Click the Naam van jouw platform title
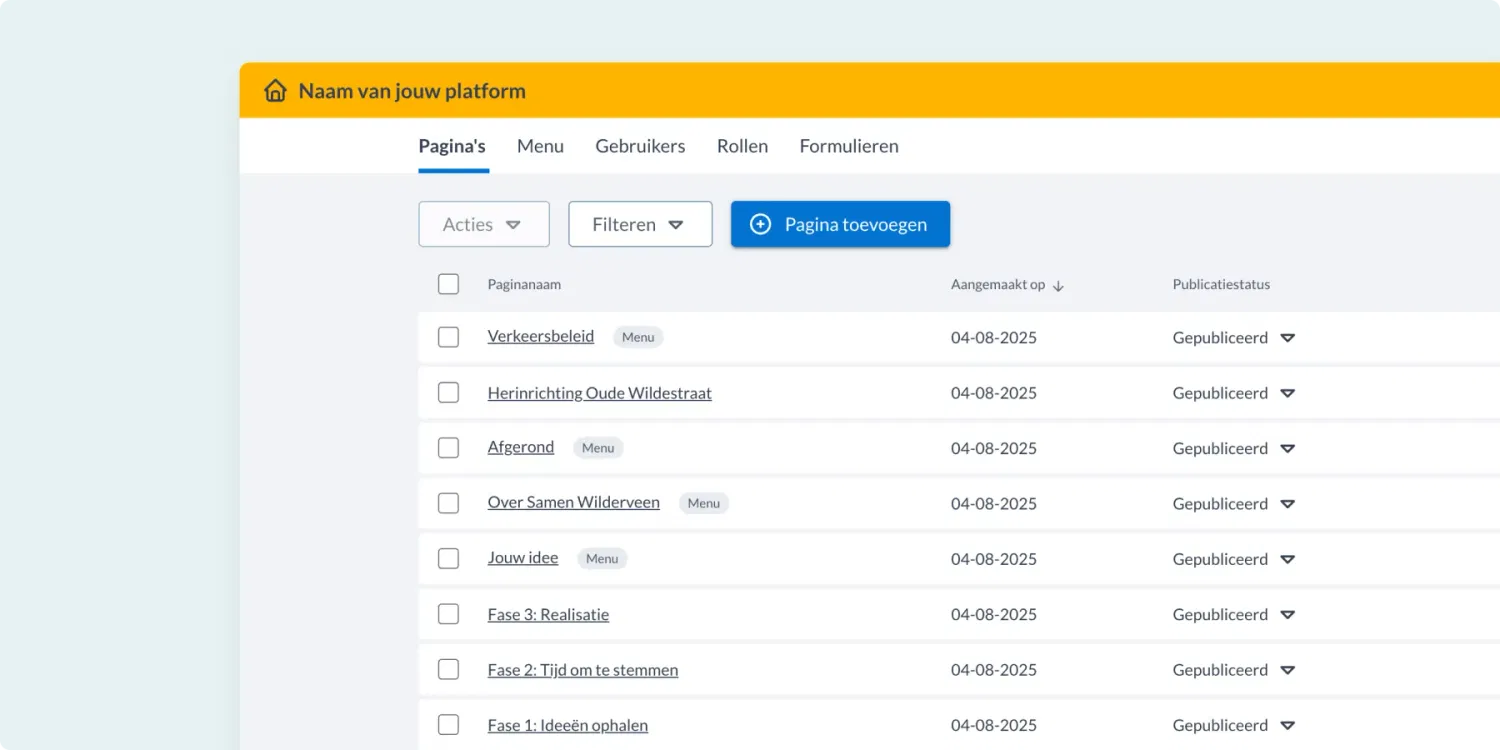This screenshot has width=1500, height=750. [412, 91]
